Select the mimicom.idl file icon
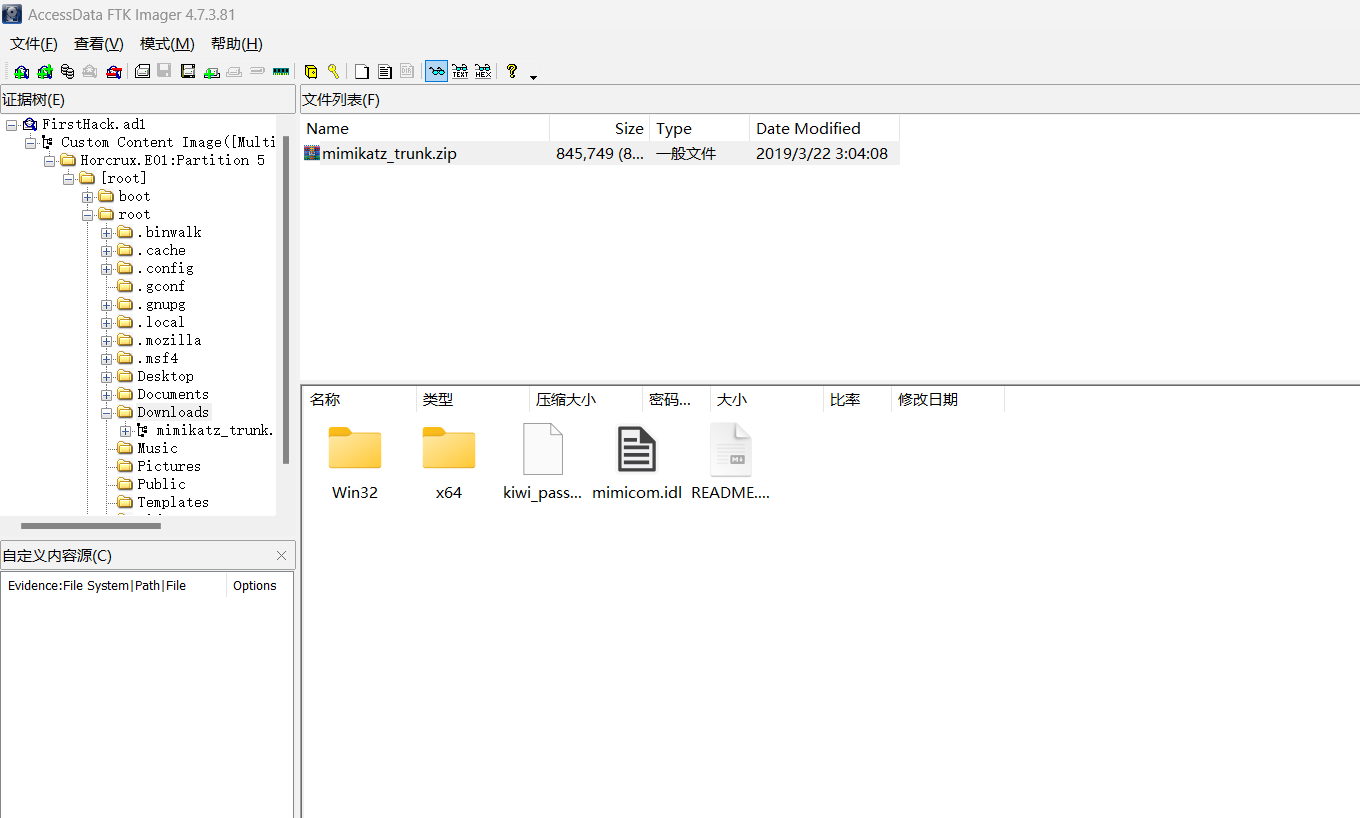Viewport: 1360px width, 818px height. [637, 448]
